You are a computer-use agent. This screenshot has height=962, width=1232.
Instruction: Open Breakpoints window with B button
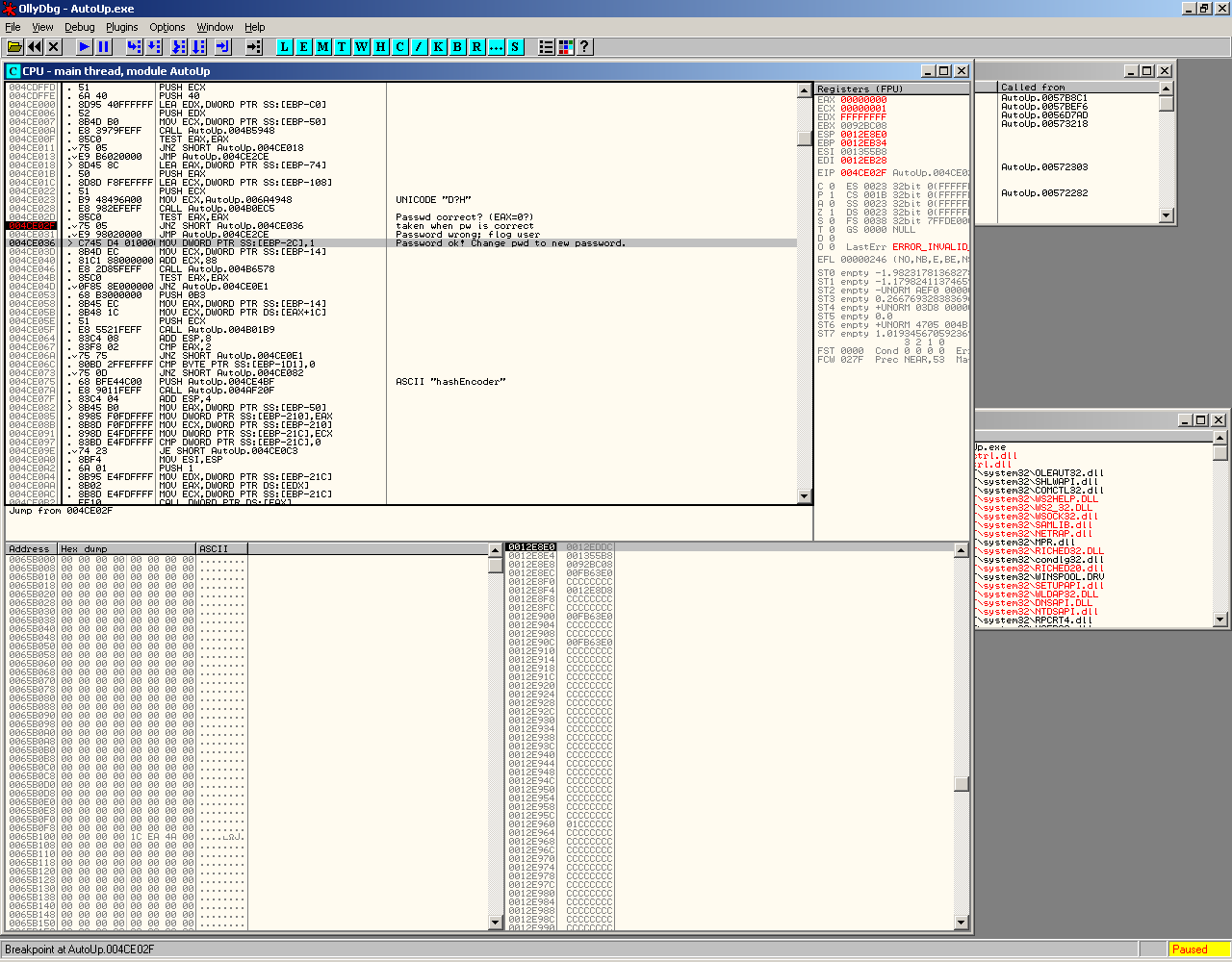click(x=457, y=47)
